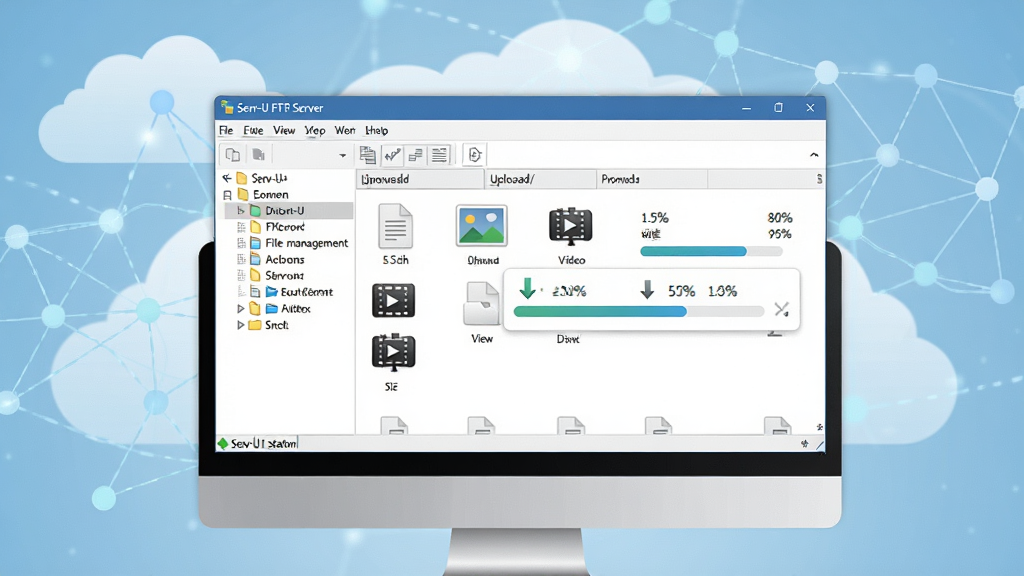This screenshot has width=1024, height=576.
Task: Expand the Aittex node triangle
Action: (x=240, y=308)
